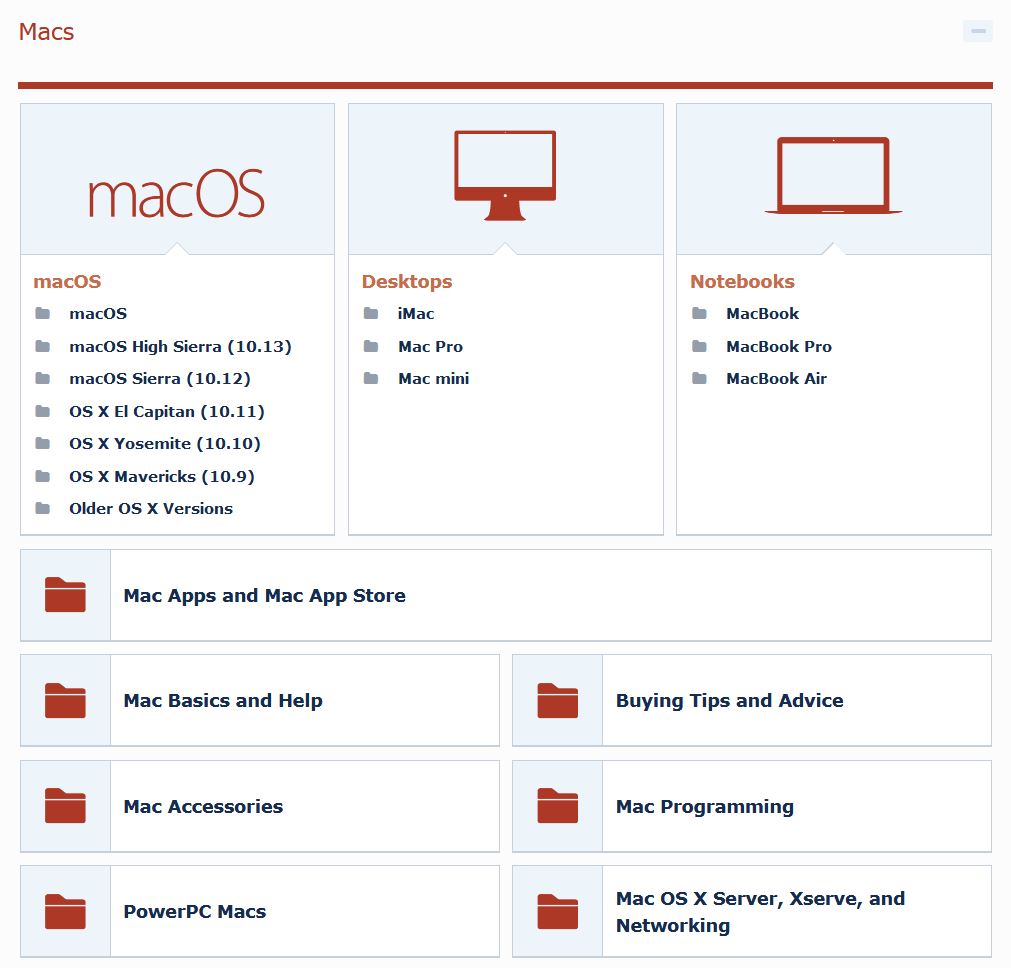The image size is (1011, 968).
Task: Open Buying Tips and Advice forum
Action: 729,700
